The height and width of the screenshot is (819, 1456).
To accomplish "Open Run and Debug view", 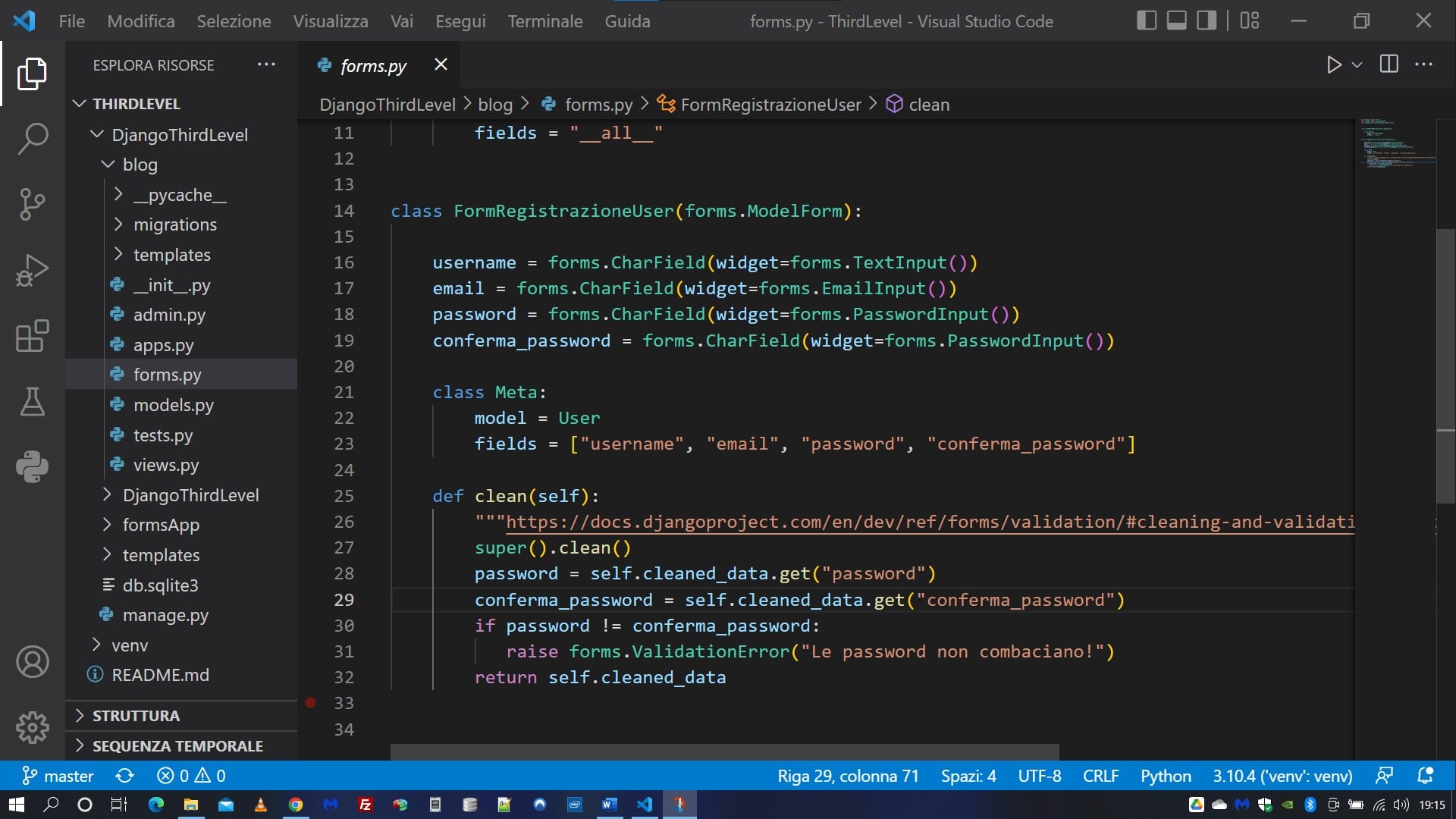I will click(x=32, y=270).
